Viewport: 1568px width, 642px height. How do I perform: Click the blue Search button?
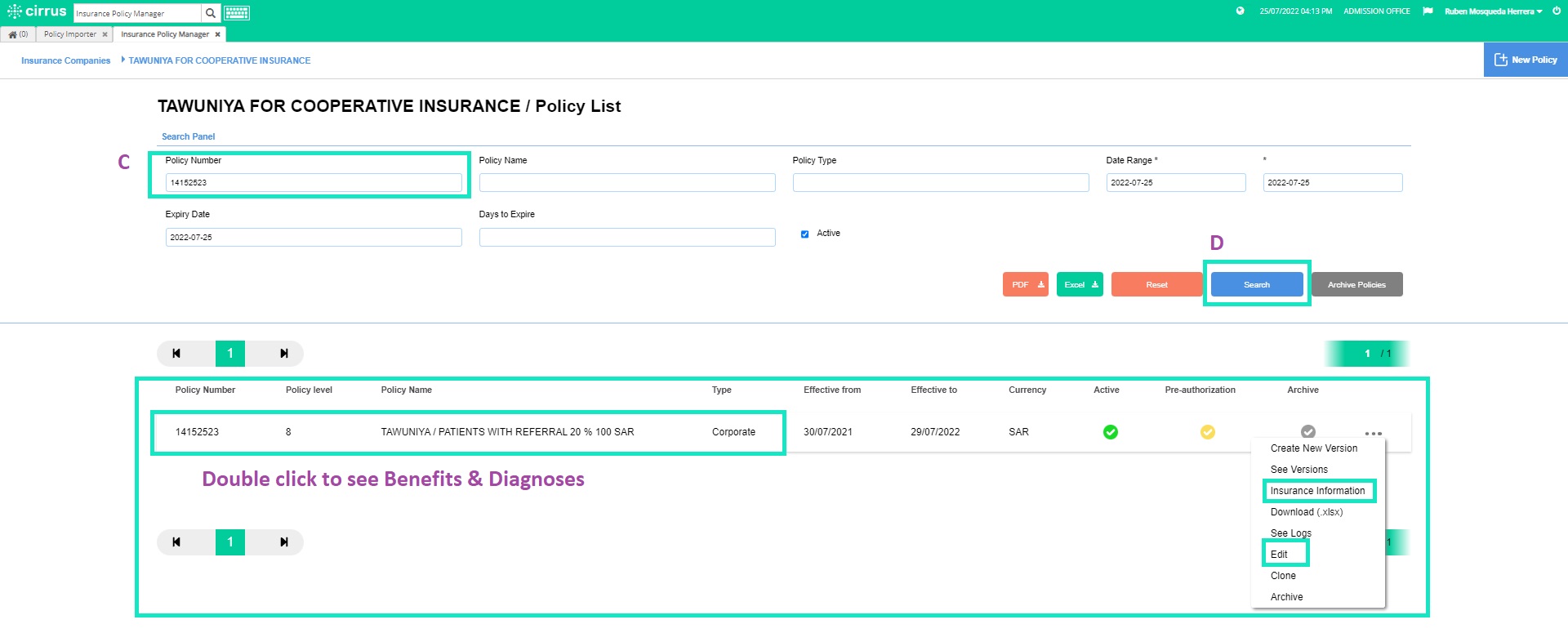click(1257, 284)
